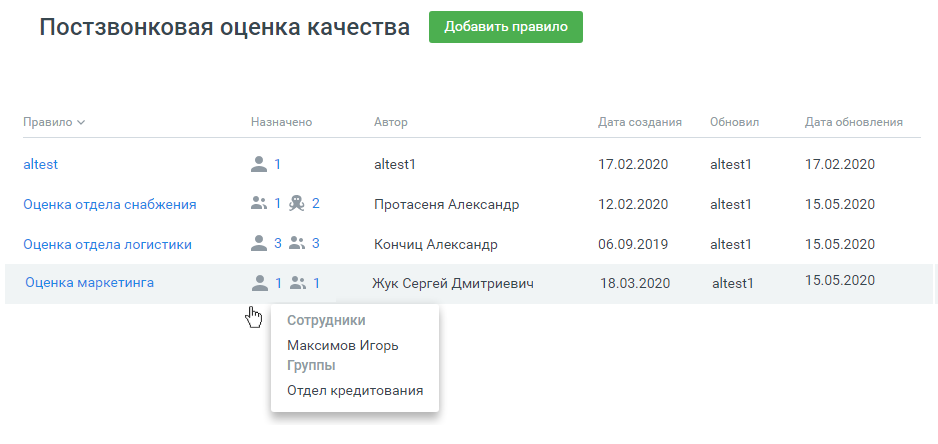
Task: Open the Оценка отдела логистики rule
Action: point(107,243)
